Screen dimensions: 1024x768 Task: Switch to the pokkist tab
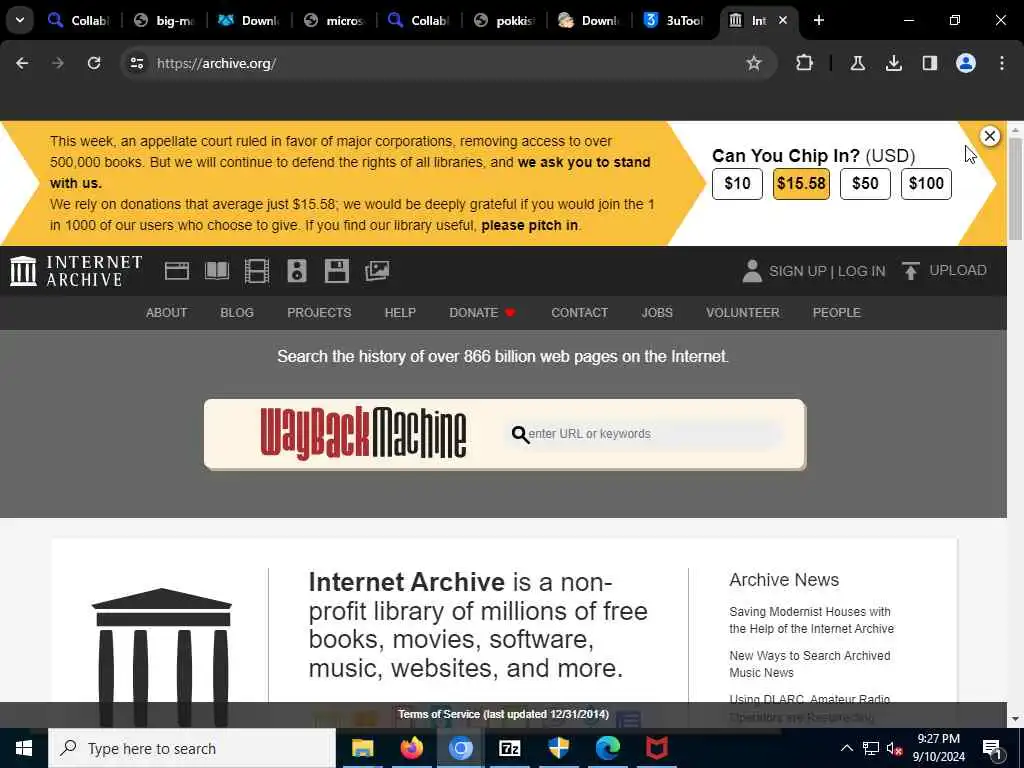pos(505,20)
